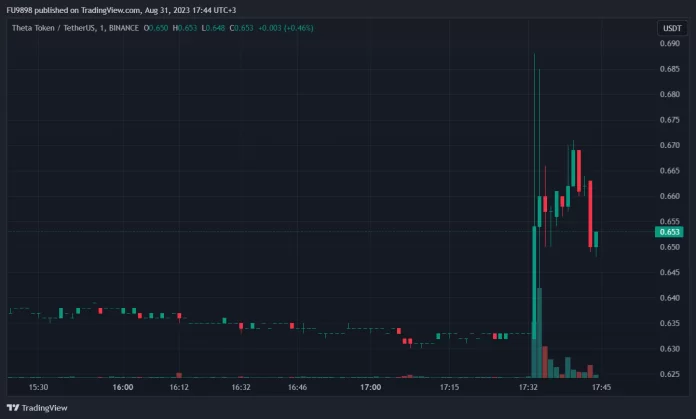Click the 16:32 time axis label
Image resolution: width=696 pixels, height=419 pixels.
(240, 386)
